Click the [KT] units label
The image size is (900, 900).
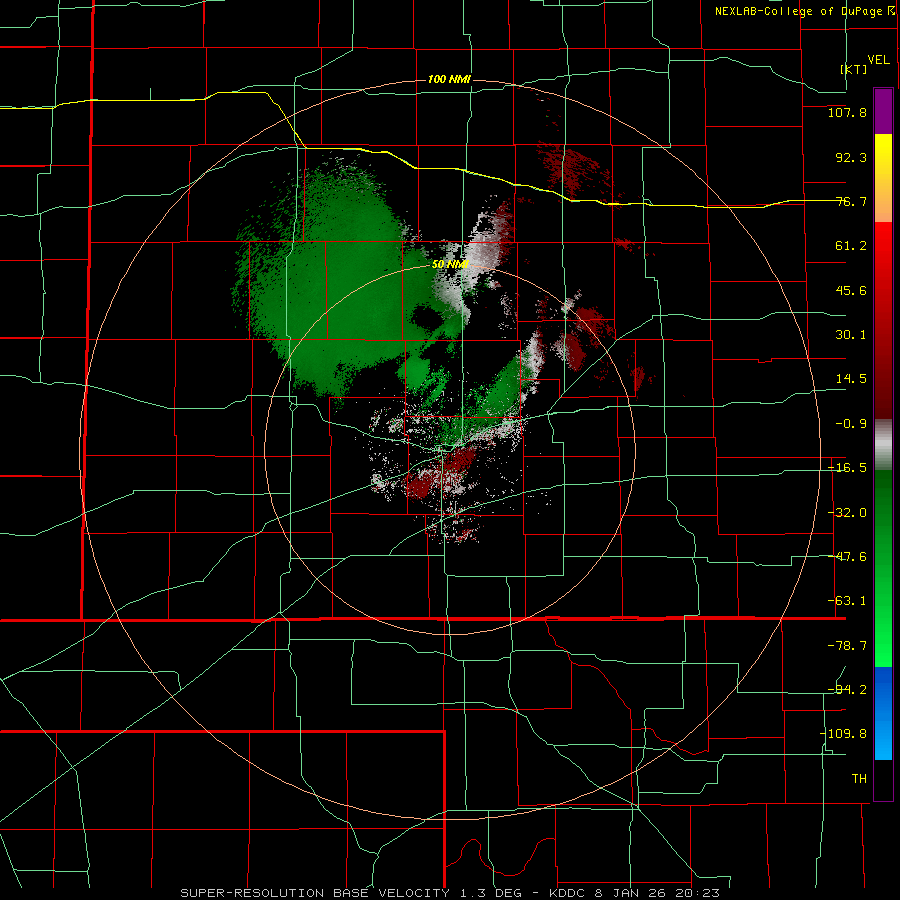tap(854, 69)
